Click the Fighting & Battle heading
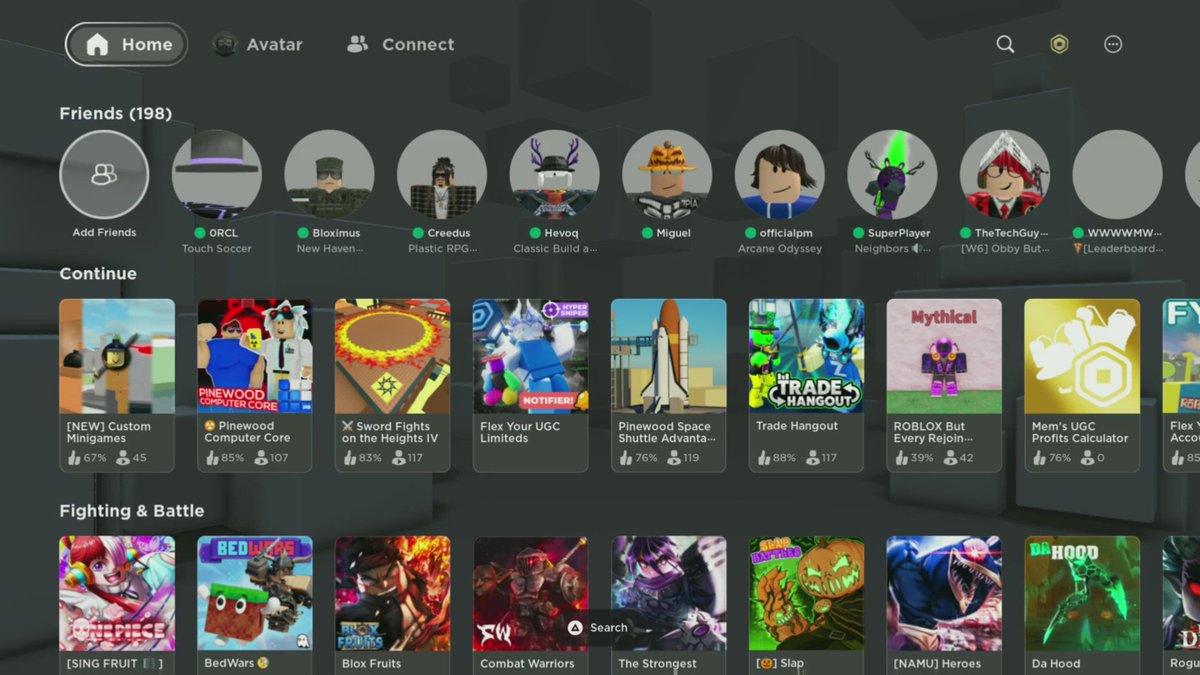 pos(132,511)
